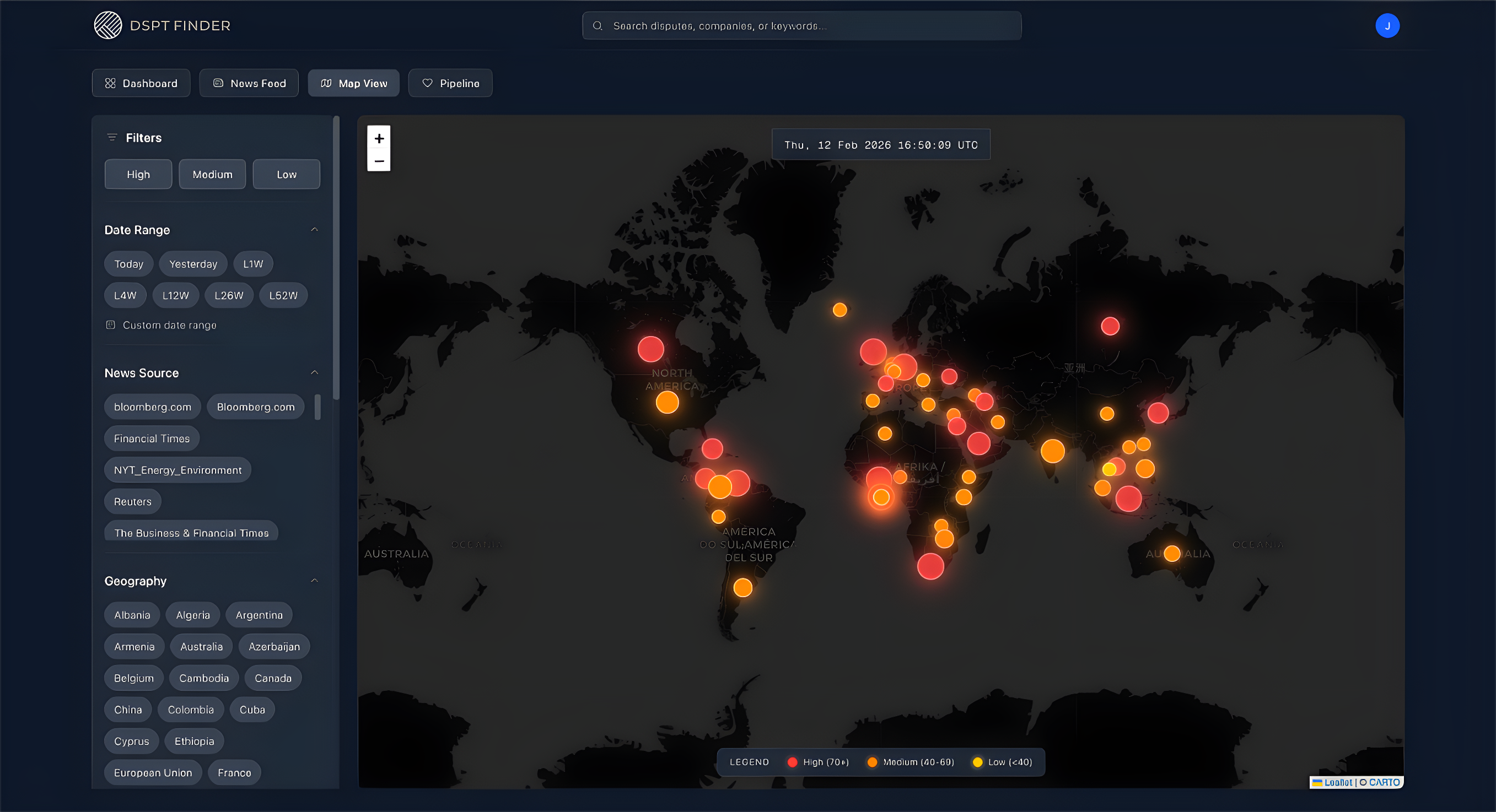Select the L52W date range chip

(x=283, y=295)
